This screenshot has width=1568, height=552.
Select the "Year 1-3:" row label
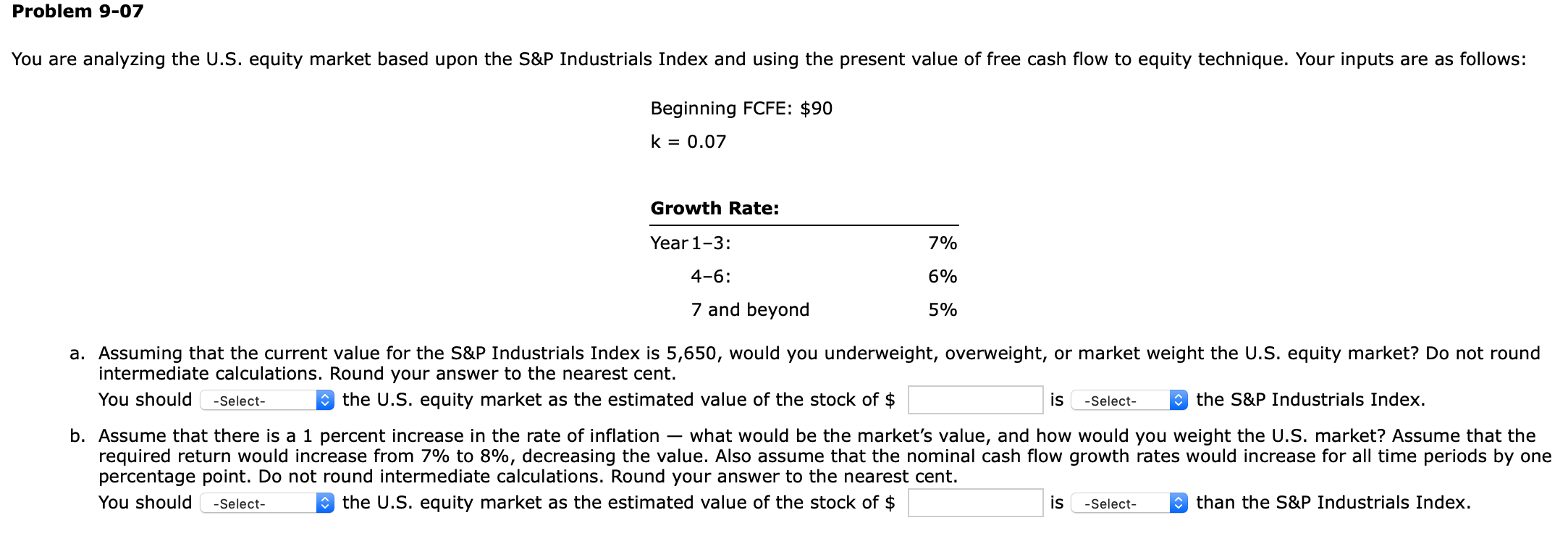click(x=691, y=243)
